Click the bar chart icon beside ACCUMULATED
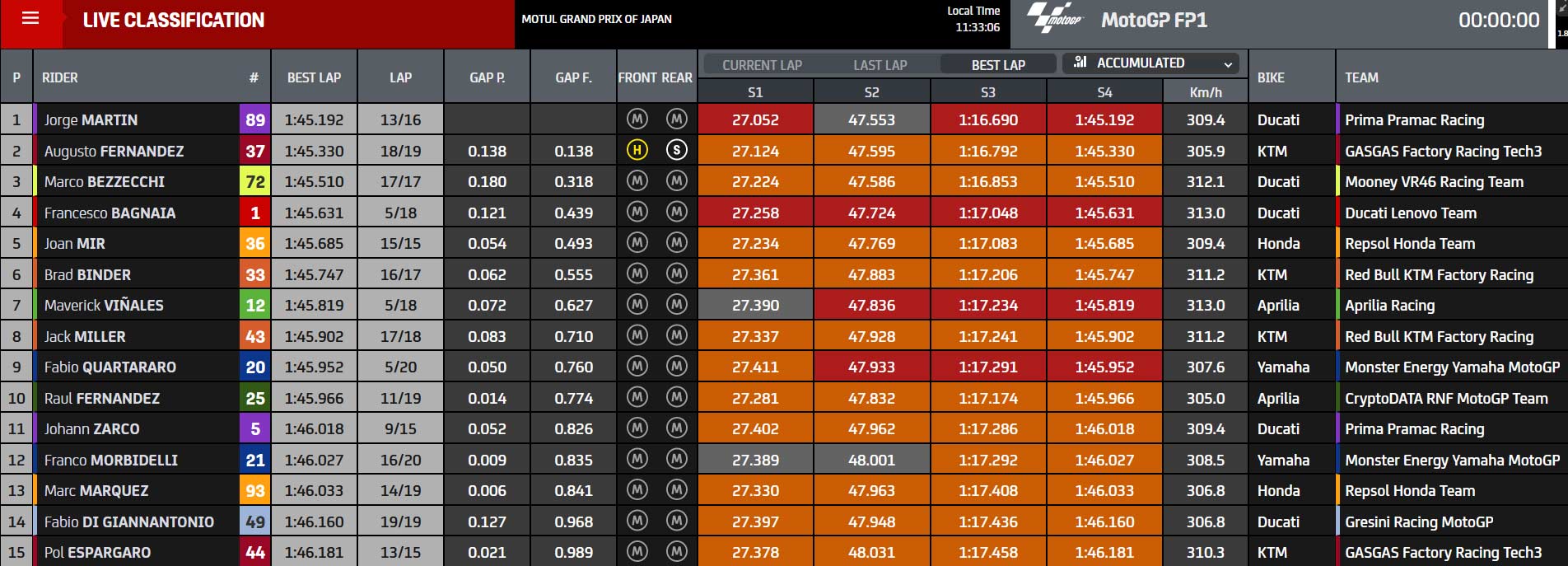The width and height of the screenshot is (1568, 566). pos(1080,63)
